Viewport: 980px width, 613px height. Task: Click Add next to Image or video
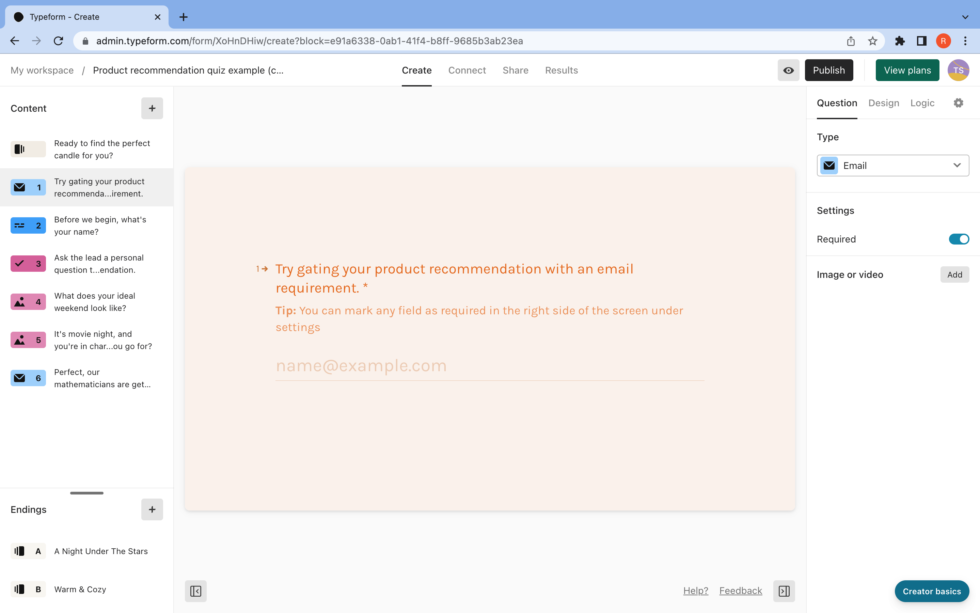click(x=954, y=274)
